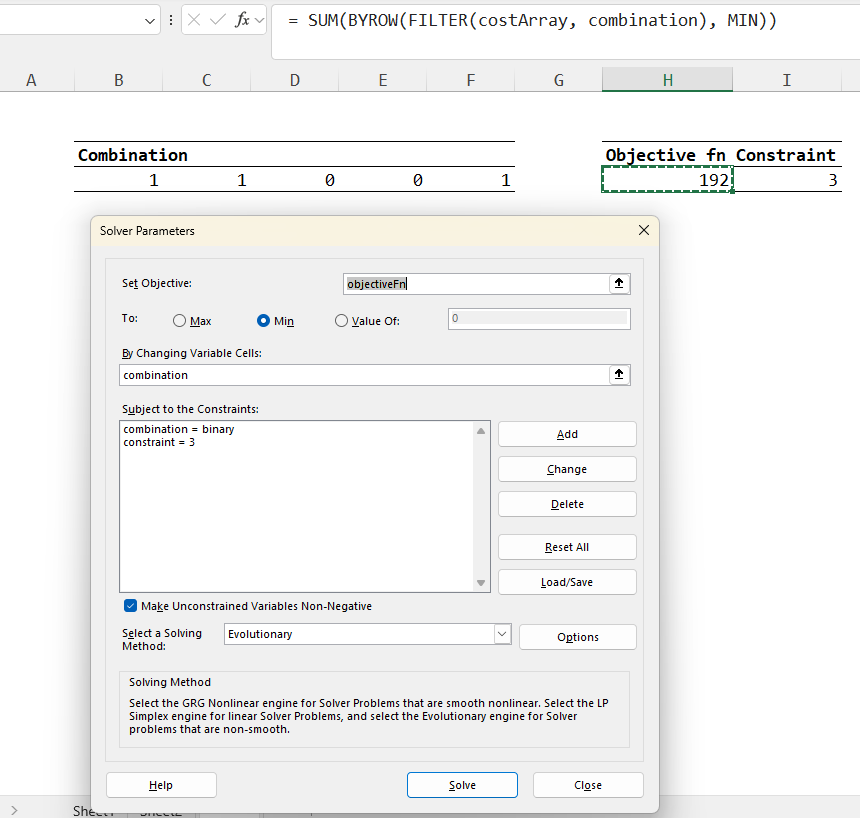Click the Constraint cell showing 3

pyautogui.click(x=787, y=180)
